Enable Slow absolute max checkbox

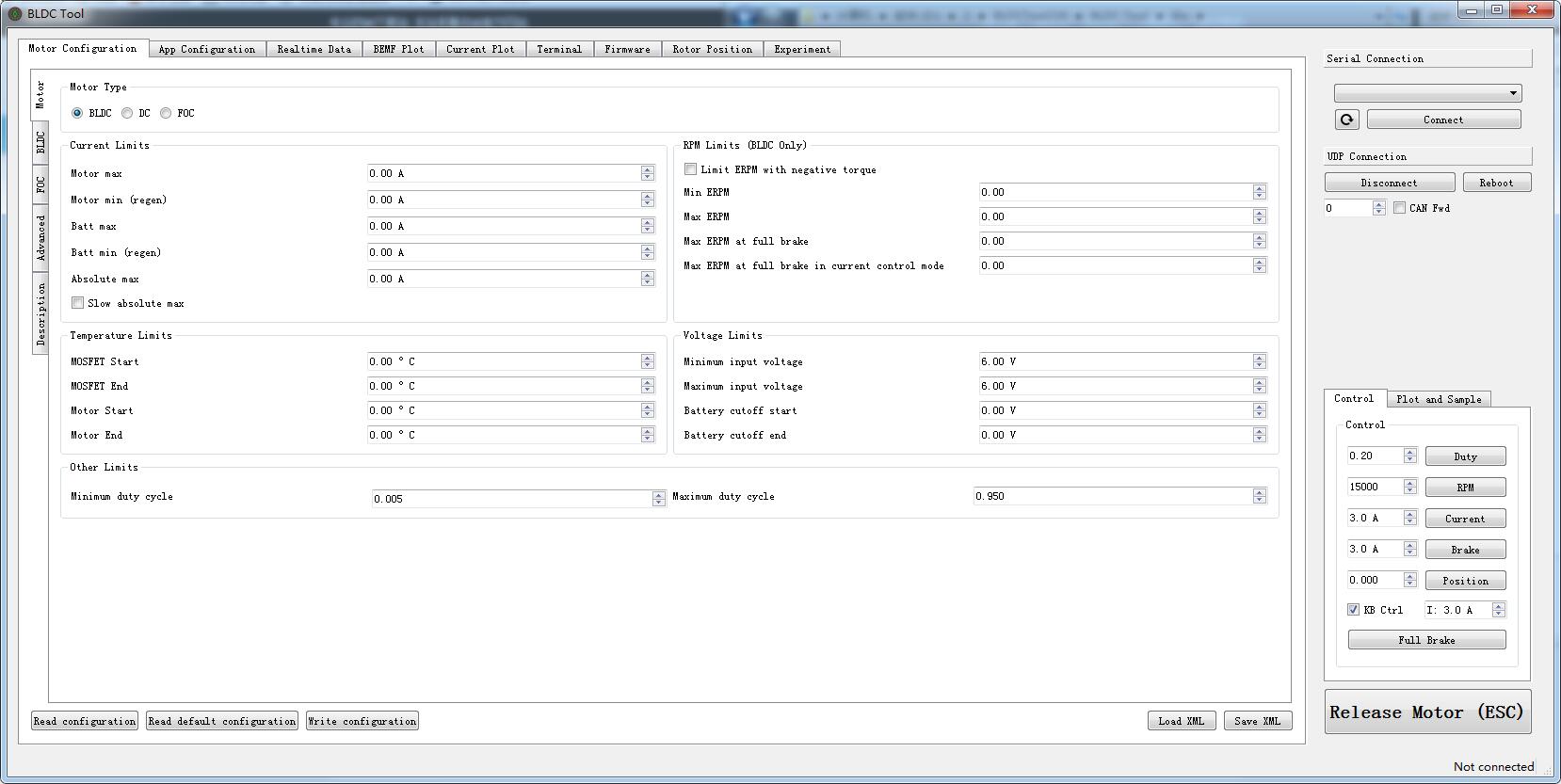(78, 303)
